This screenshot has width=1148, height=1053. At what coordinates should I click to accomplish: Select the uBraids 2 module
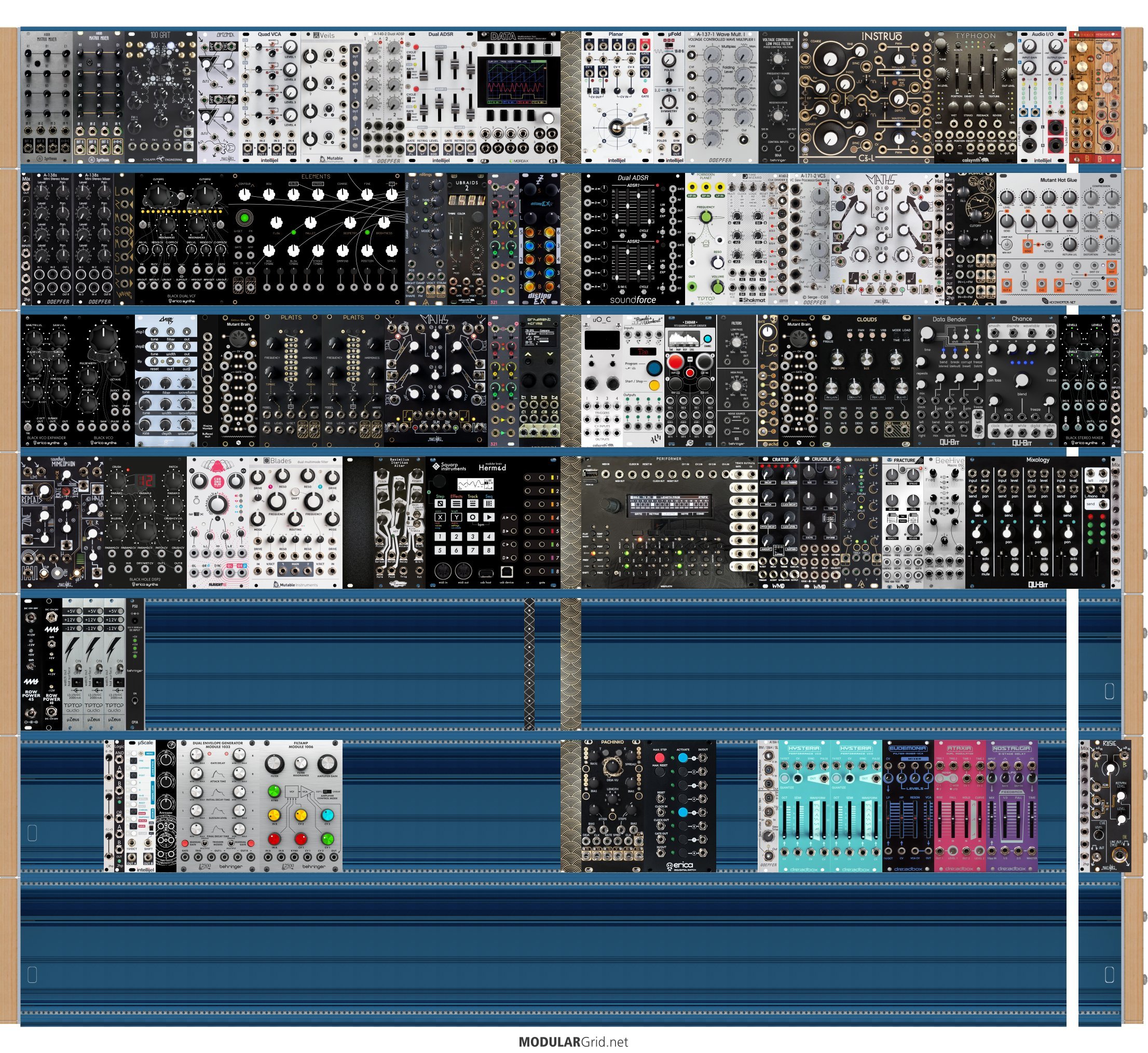point(467,239)
